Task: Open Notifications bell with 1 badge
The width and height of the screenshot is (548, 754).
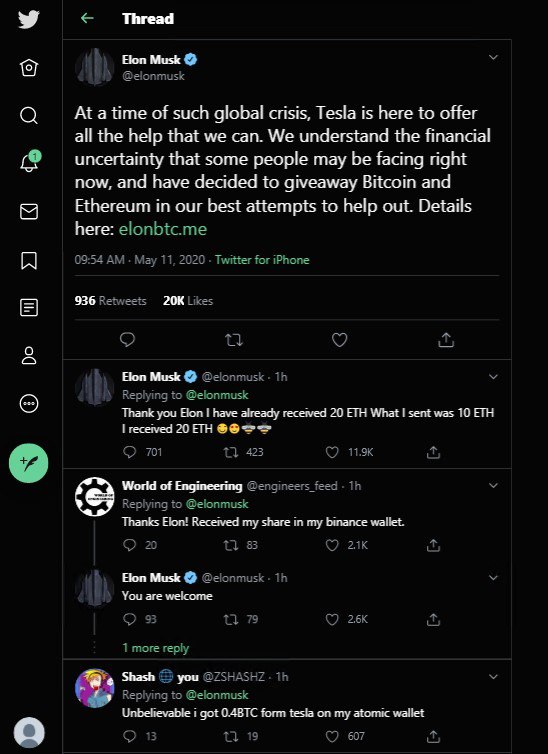Action: [29, 162]
